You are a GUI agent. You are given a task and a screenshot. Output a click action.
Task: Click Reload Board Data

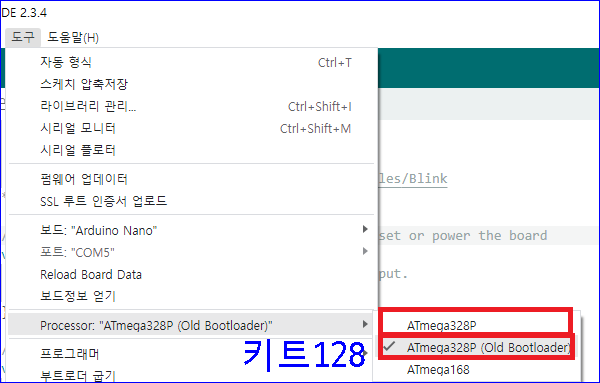click(191, 274)
